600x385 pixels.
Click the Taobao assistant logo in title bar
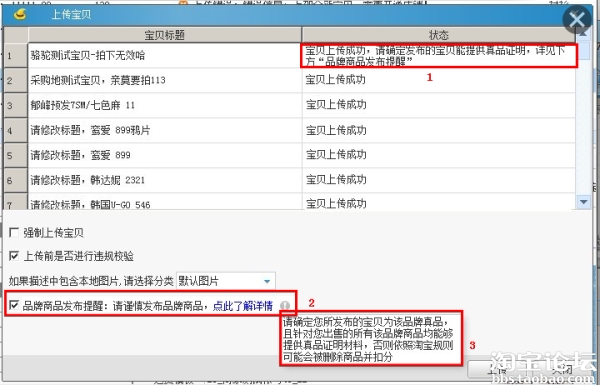(20, 15)
